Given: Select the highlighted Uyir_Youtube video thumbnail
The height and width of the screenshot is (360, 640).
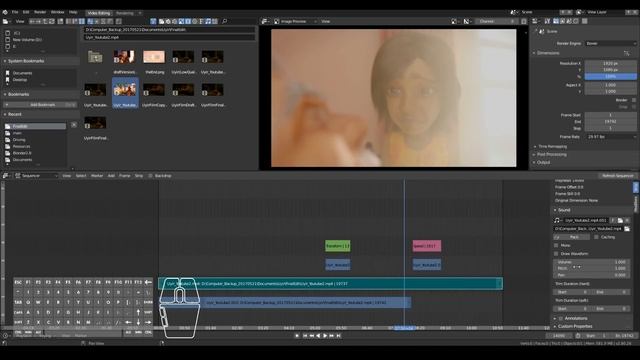Looking at the screenshot, I should click(x=125, y=93).
